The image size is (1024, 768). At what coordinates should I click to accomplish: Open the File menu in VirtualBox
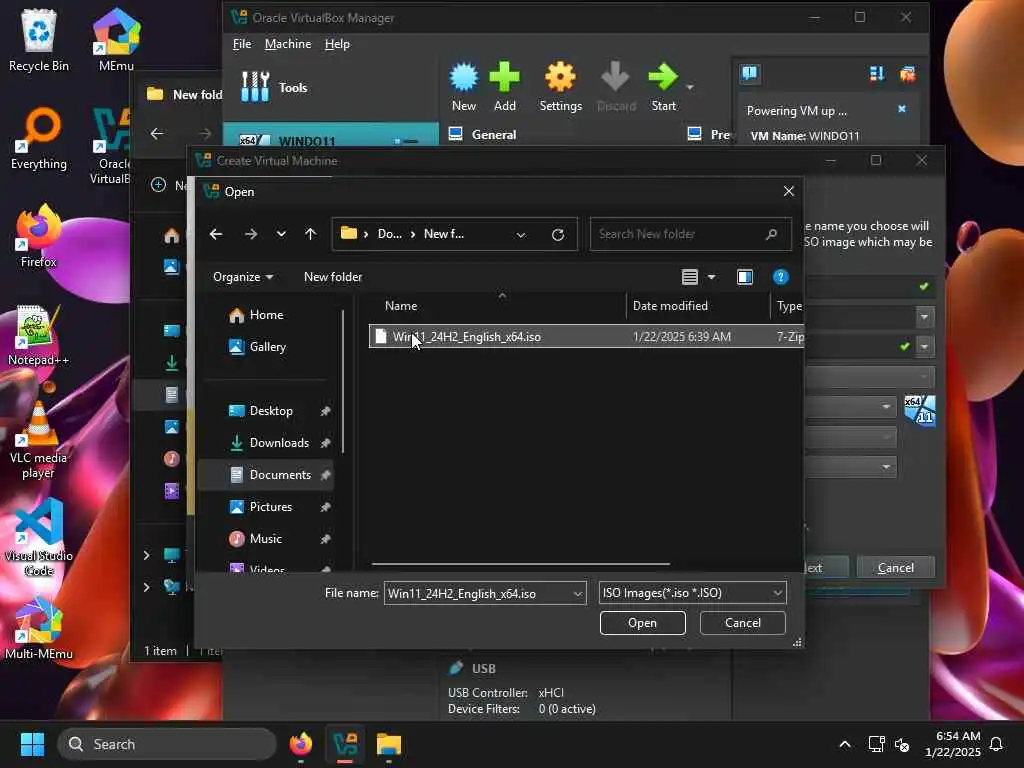(242, 44)
